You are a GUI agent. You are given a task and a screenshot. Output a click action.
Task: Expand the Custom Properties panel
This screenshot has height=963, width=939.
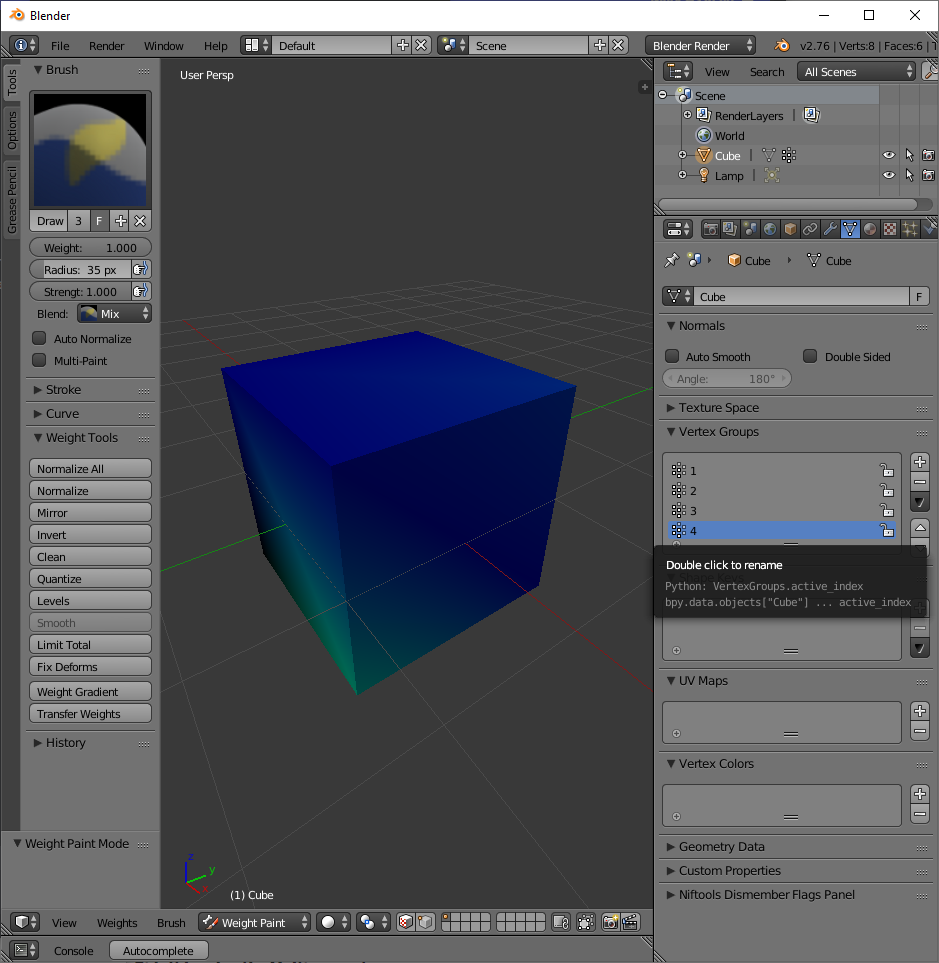(729, 870)
